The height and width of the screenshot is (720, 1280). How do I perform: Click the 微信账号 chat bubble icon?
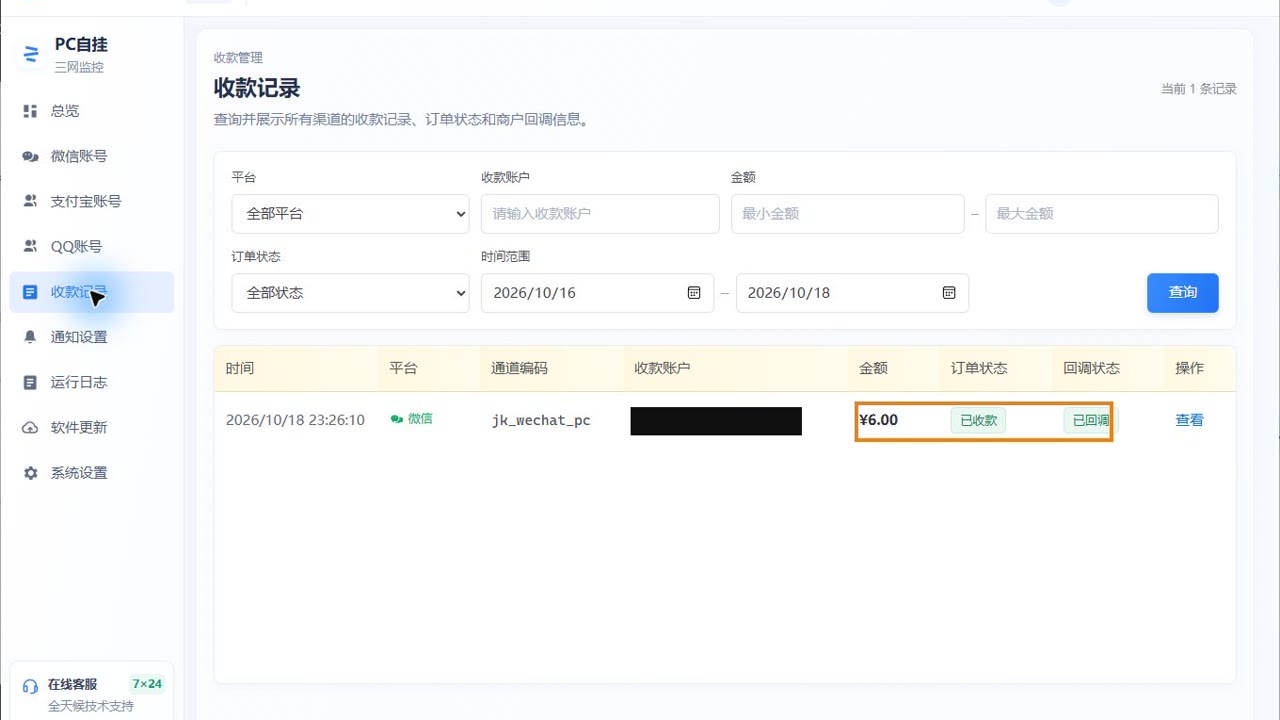pyautogui.click(x=30, y=156)
